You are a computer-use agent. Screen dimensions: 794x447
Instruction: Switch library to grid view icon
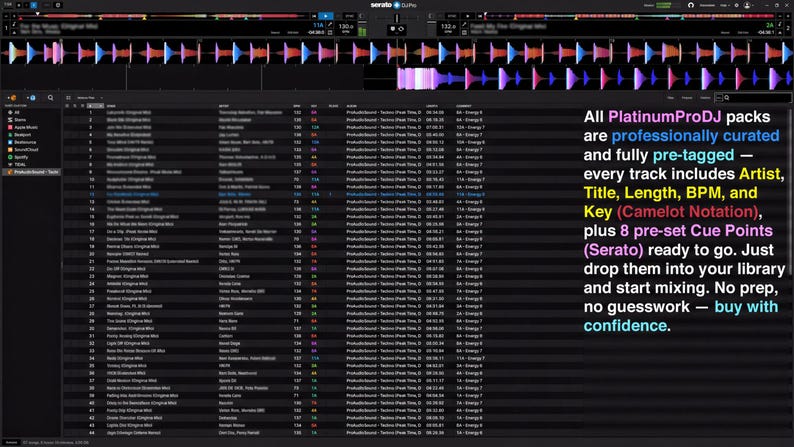point(68,98)
